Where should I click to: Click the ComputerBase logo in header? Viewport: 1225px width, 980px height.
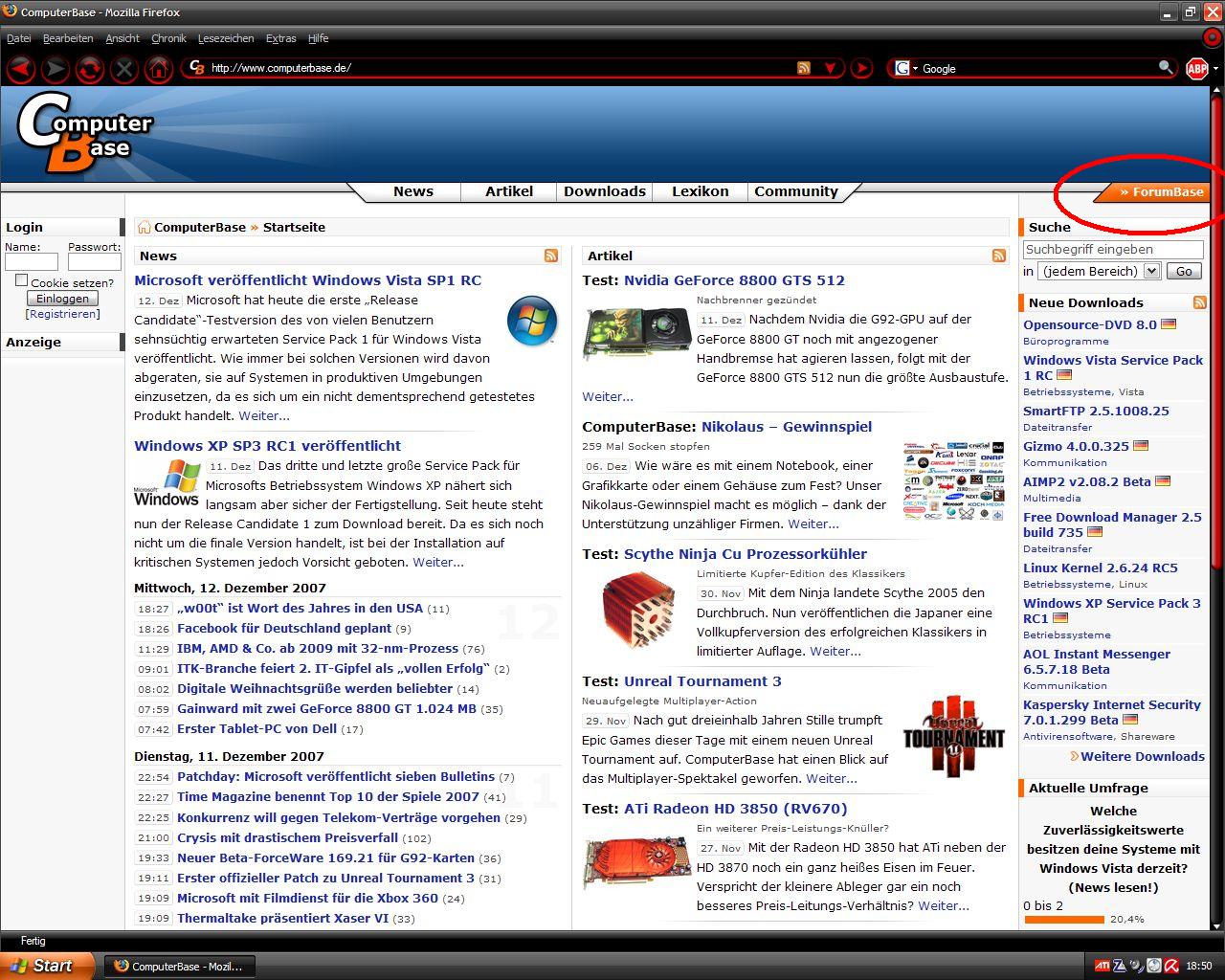[84, 132]
